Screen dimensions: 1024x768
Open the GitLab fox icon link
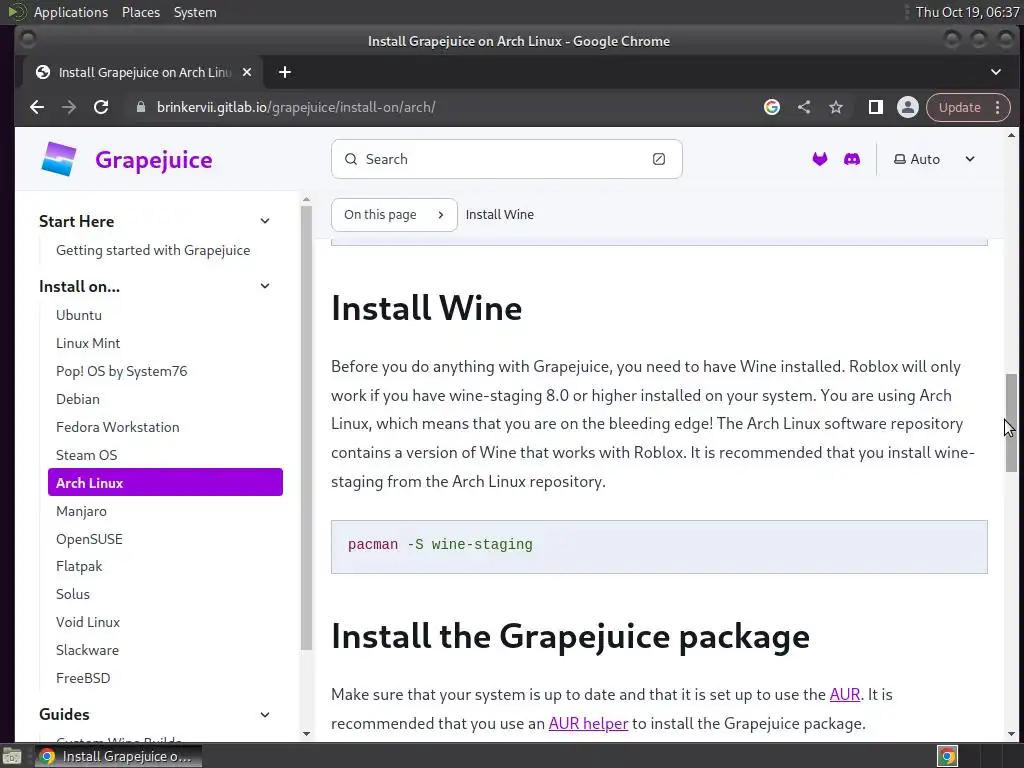pyautogui.click(x=820, y=159)
